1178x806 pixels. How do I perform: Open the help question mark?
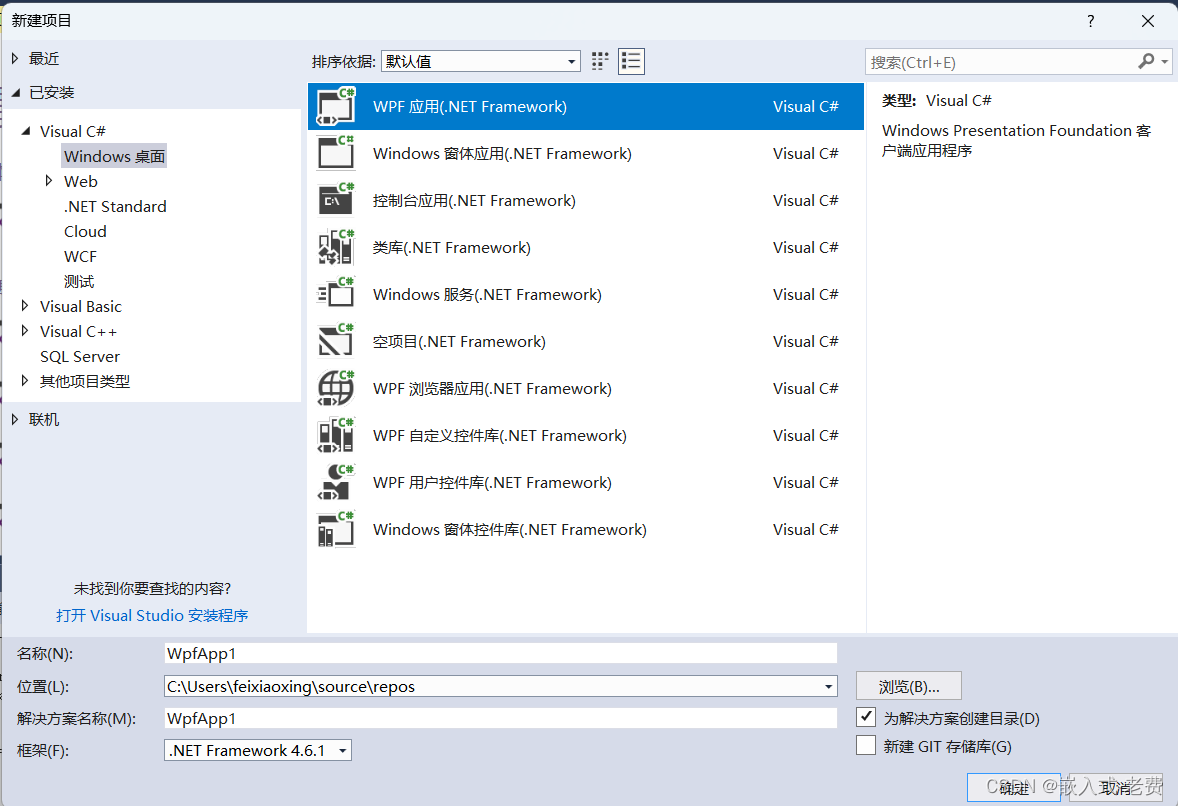[1090, 21]
